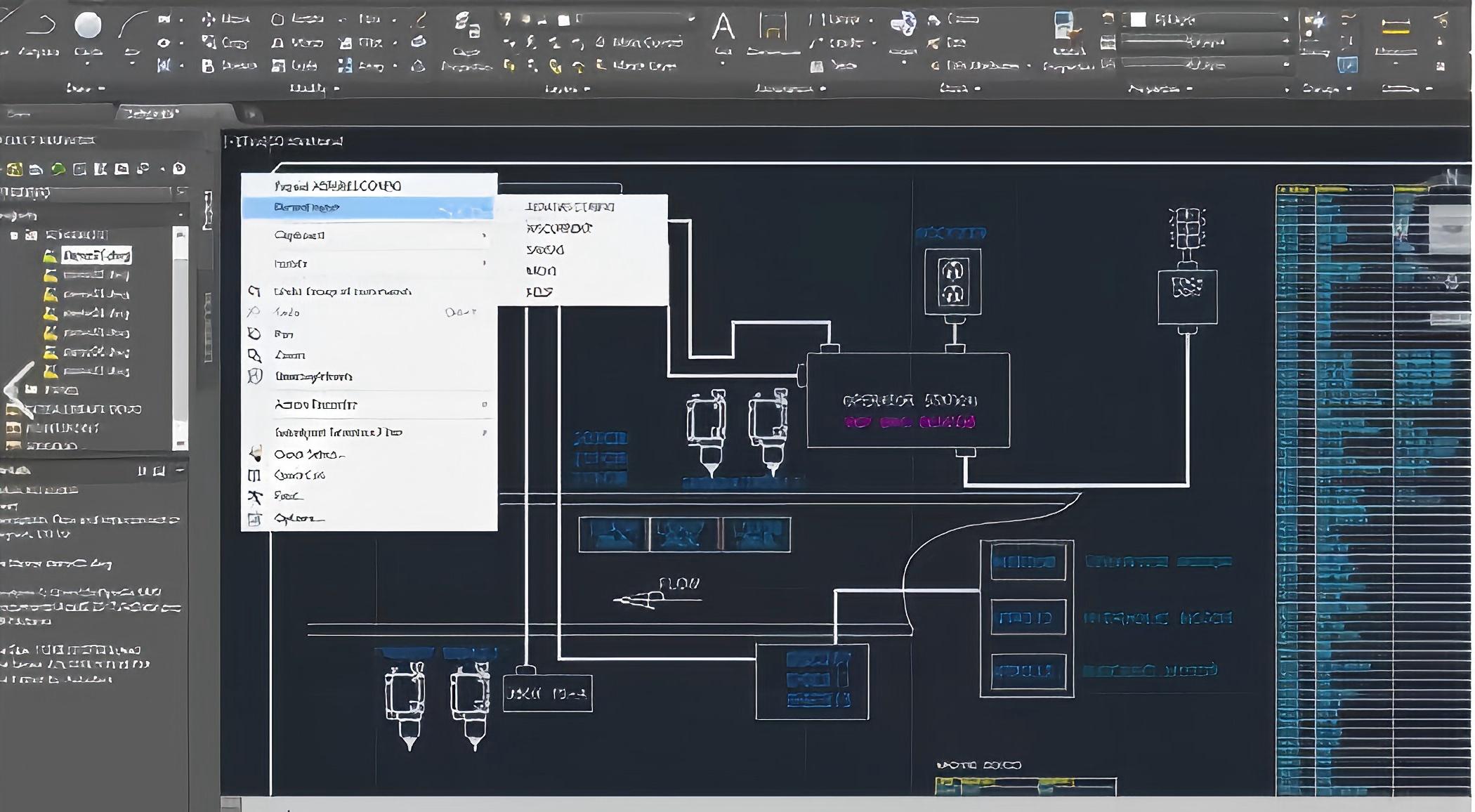Click the magnifier Zoom icon in context menu

click(x=254, y=355)
